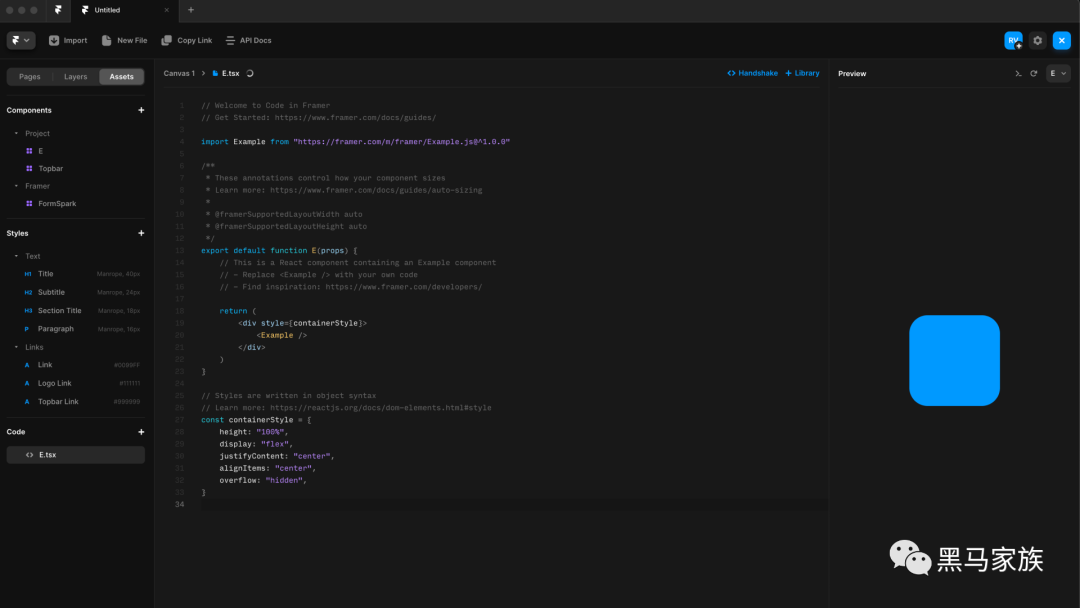Screen dimensions: 1080x608
Task: Collapse the Text styles group
Action: pos(16,256)
